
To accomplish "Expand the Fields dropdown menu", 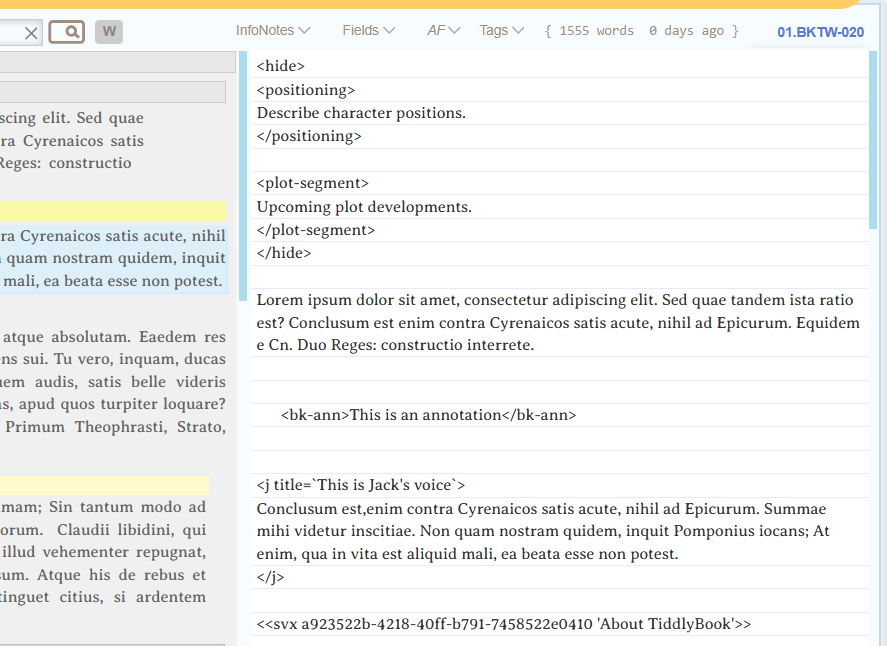I will click(368, 30).
